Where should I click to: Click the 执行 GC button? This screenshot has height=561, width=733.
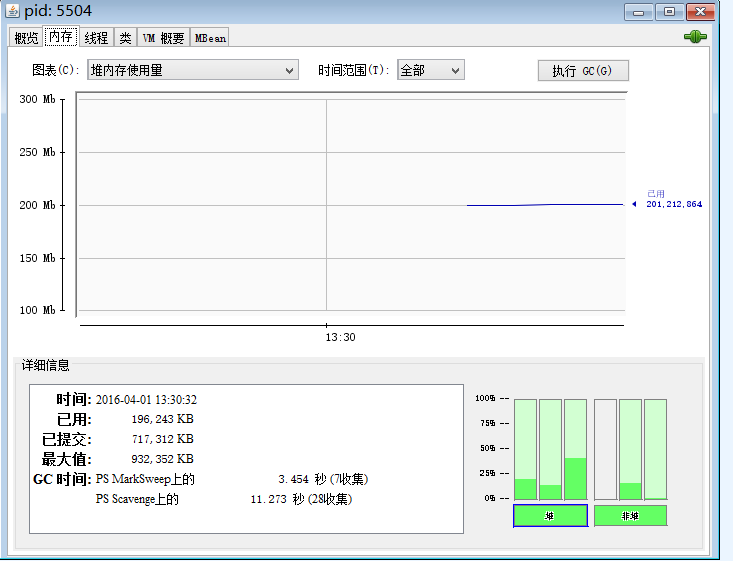(x=583, y=71)
